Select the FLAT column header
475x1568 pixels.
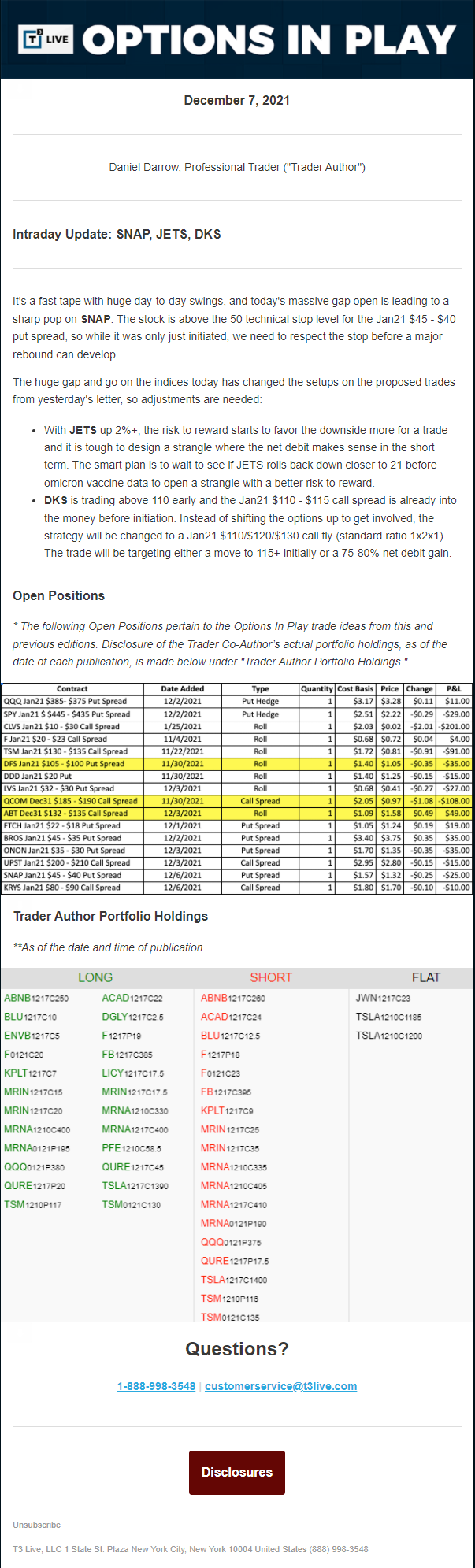(x=426, y=977)
